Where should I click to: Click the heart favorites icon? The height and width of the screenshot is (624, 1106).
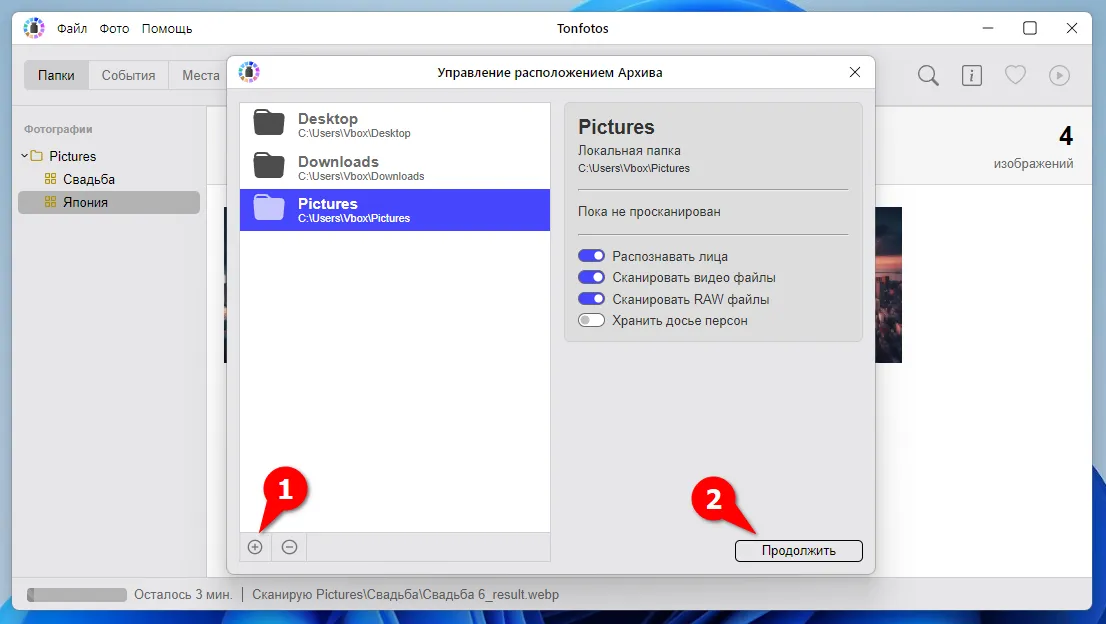pos(1015,75)
